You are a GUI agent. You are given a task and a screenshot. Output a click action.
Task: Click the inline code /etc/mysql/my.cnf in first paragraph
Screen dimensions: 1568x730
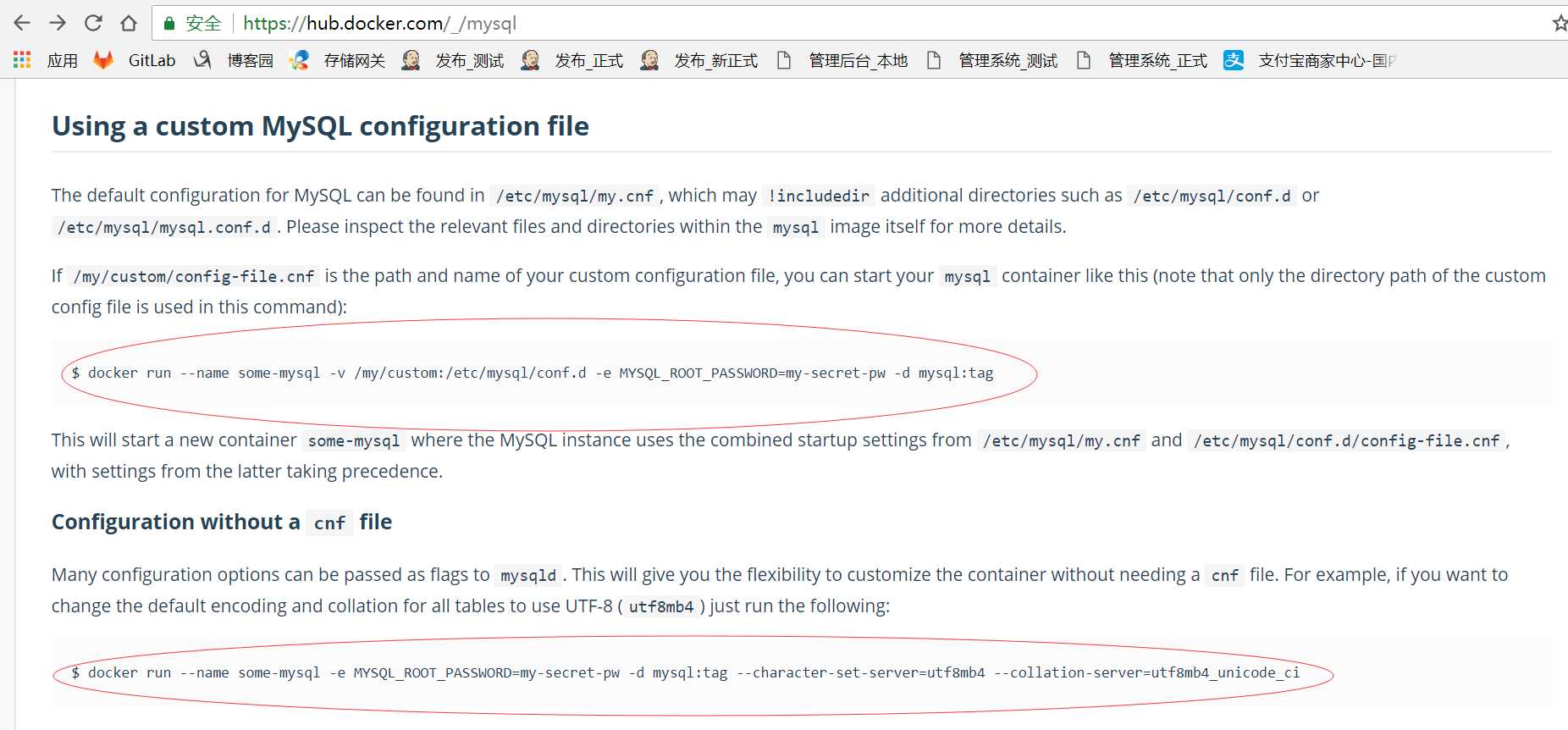coord(575,196)
